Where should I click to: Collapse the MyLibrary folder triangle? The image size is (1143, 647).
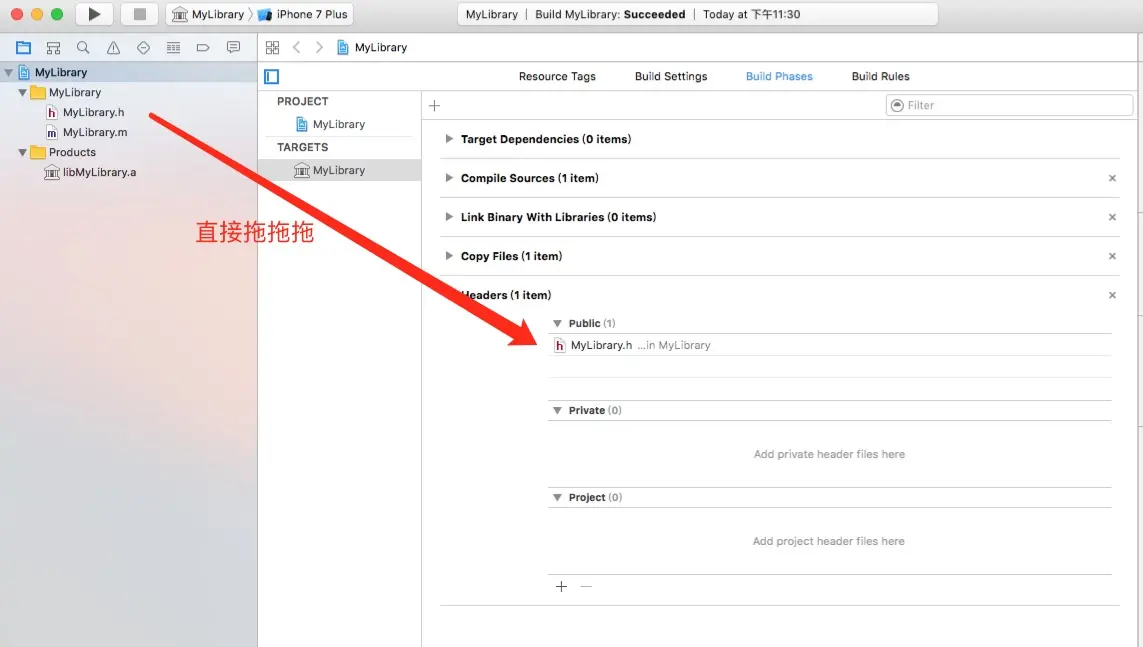point(23,93)
